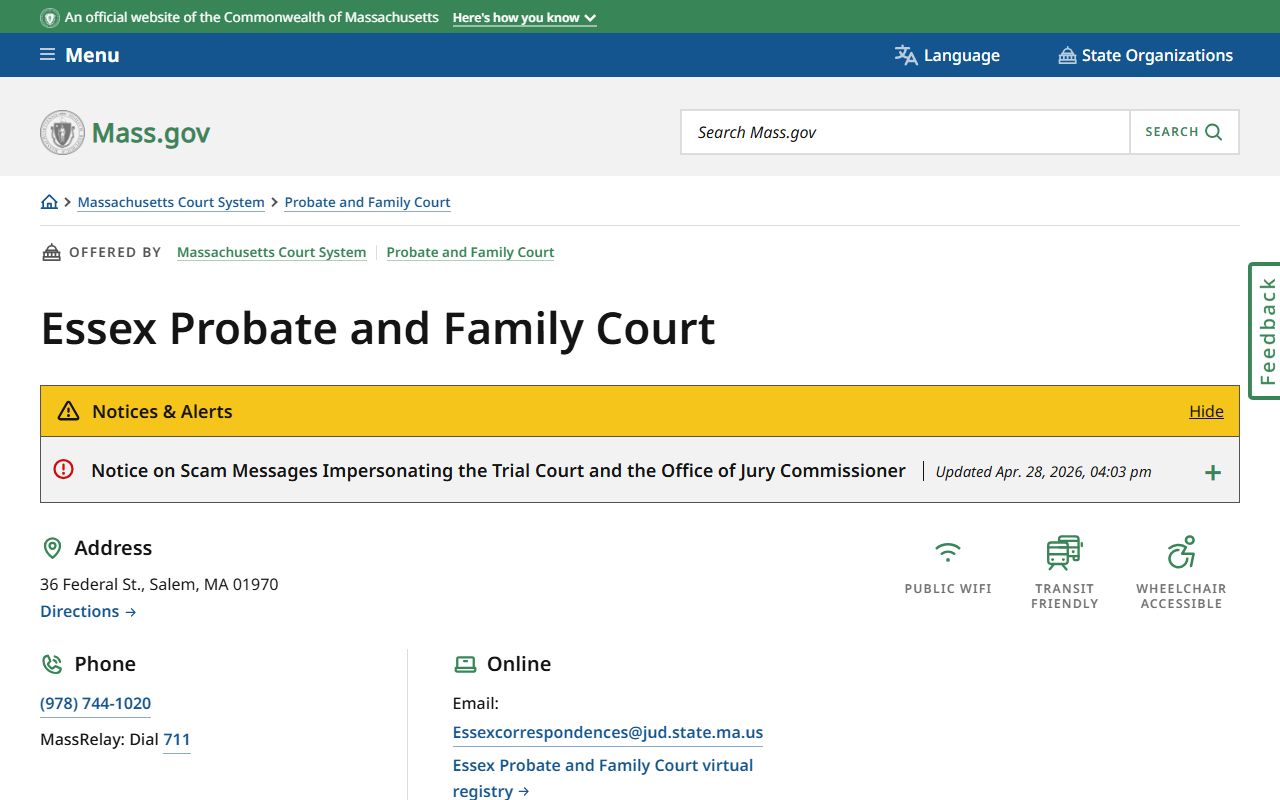
Task: Click the Offered By building icon
Action: [51, 252]
